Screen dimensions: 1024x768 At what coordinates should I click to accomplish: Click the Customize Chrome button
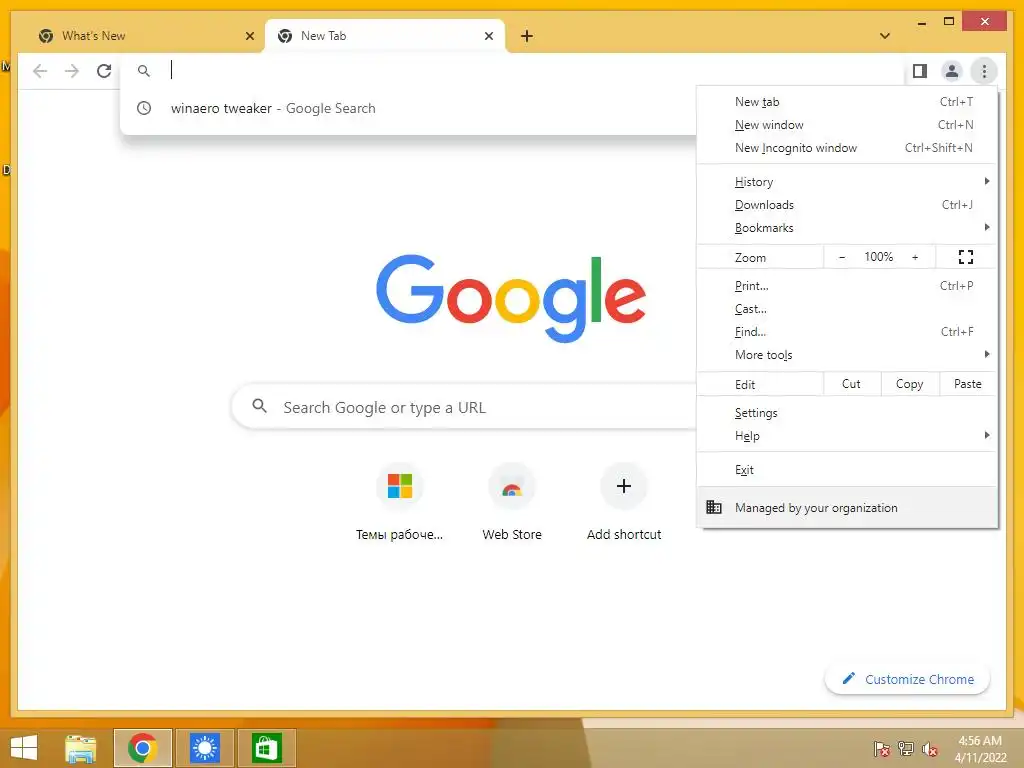click(x=908, y=679)
